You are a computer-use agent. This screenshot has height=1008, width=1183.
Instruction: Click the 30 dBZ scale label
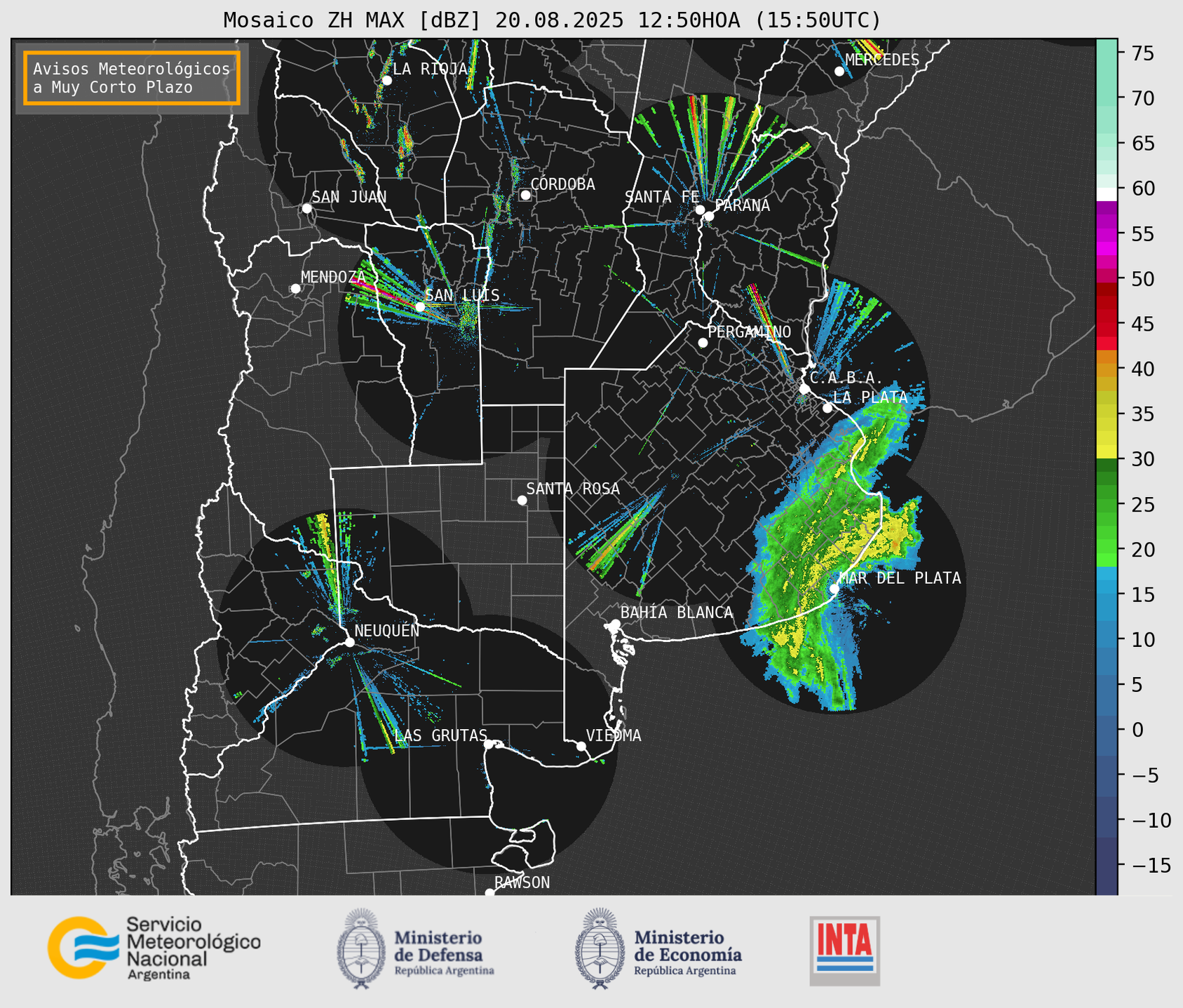[x=1142, y=459]
